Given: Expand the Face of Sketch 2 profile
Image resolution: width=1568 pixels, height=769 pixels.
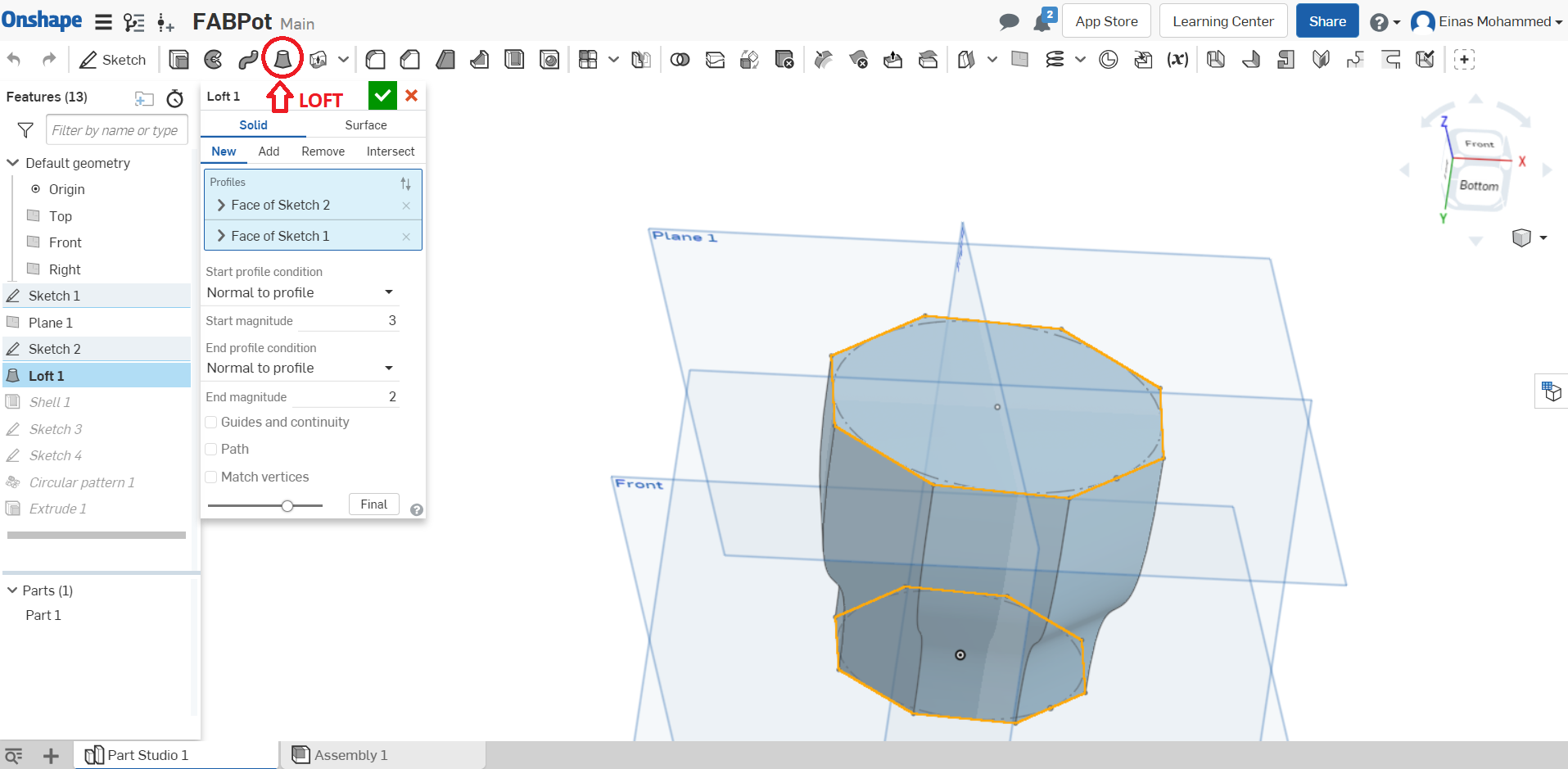Looking at the screenshot, I should (221, 205).
